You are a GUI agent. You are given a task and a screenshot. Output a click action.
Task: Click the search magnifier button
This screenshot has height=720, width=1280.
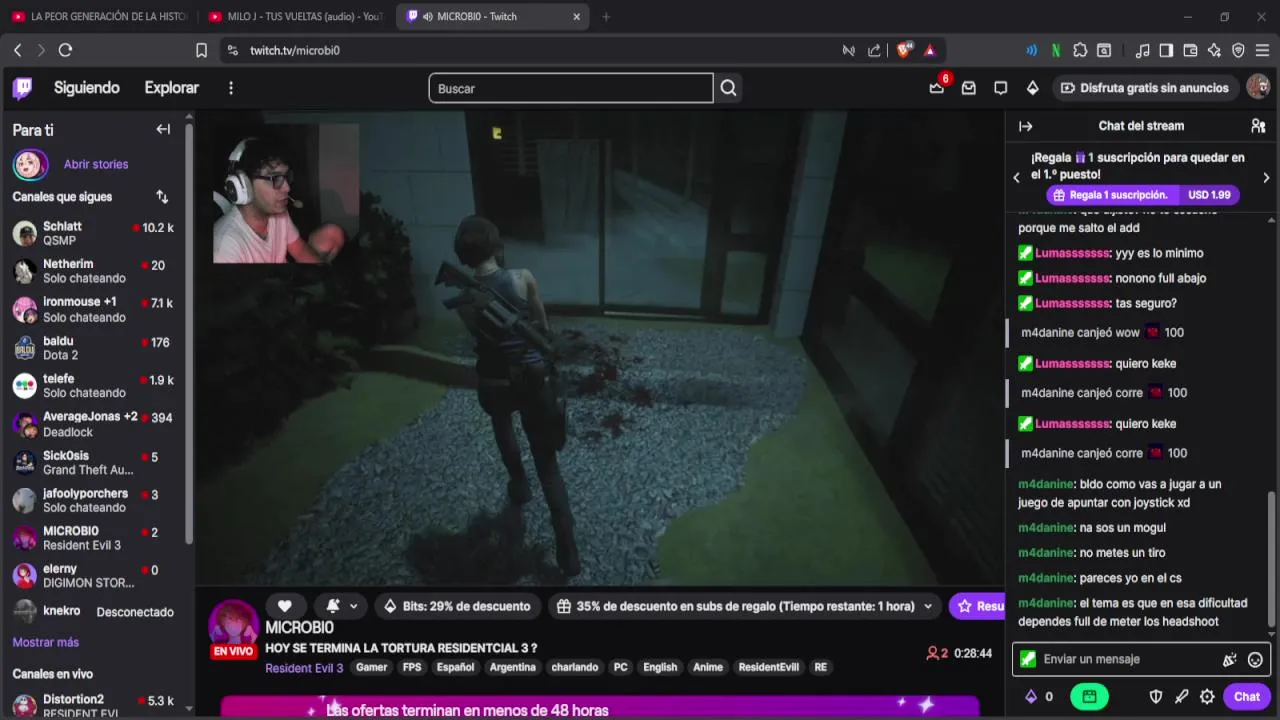coord(728,88)
